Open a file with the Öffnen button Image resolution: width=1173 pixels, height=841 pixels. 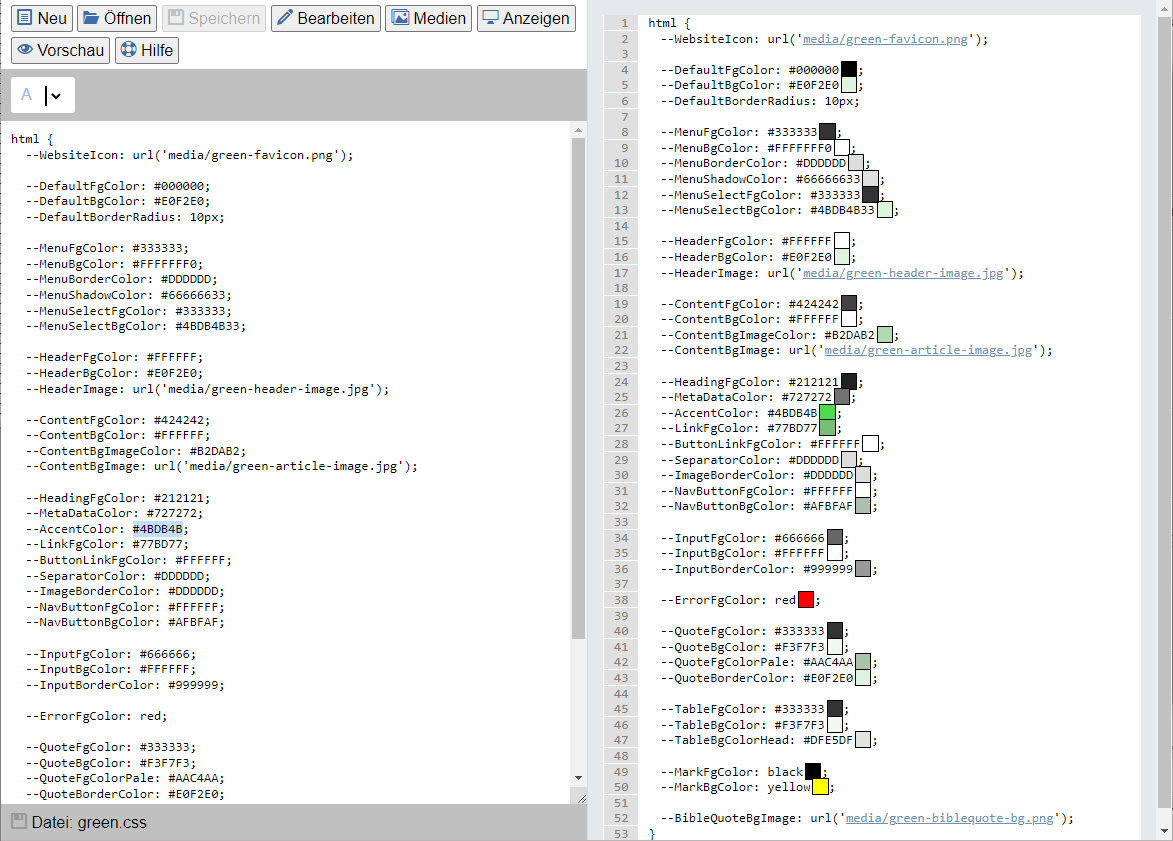pos(117,18)
